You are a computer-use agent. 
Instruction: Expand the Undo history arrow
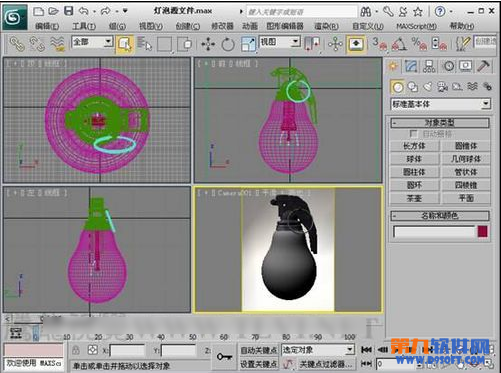click(94, 12)
